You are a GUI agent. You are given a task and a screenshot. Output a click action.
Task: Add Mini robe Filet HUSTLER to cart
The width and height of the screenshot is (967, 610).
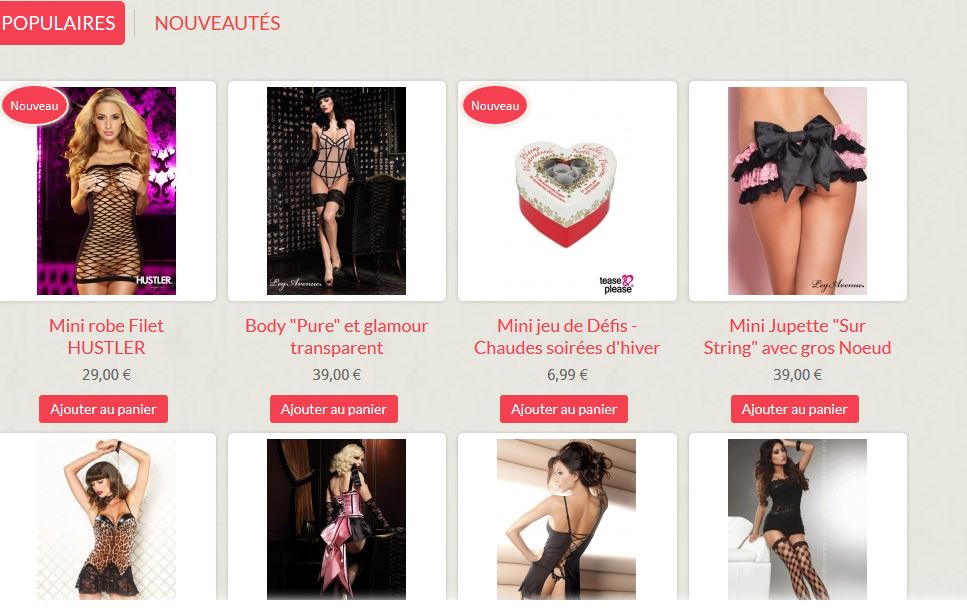[x=103, y=409]
